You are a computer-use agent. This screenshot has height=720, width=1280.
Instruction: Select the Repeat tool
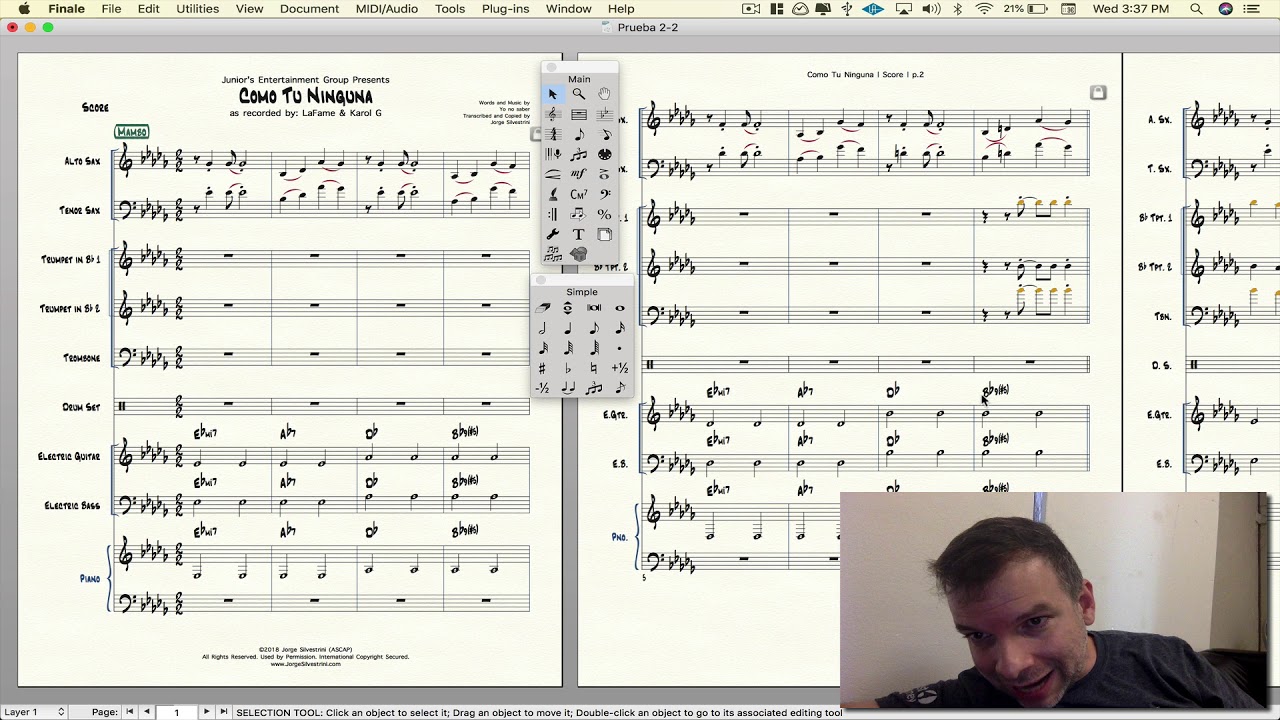[x=553, y=214]
